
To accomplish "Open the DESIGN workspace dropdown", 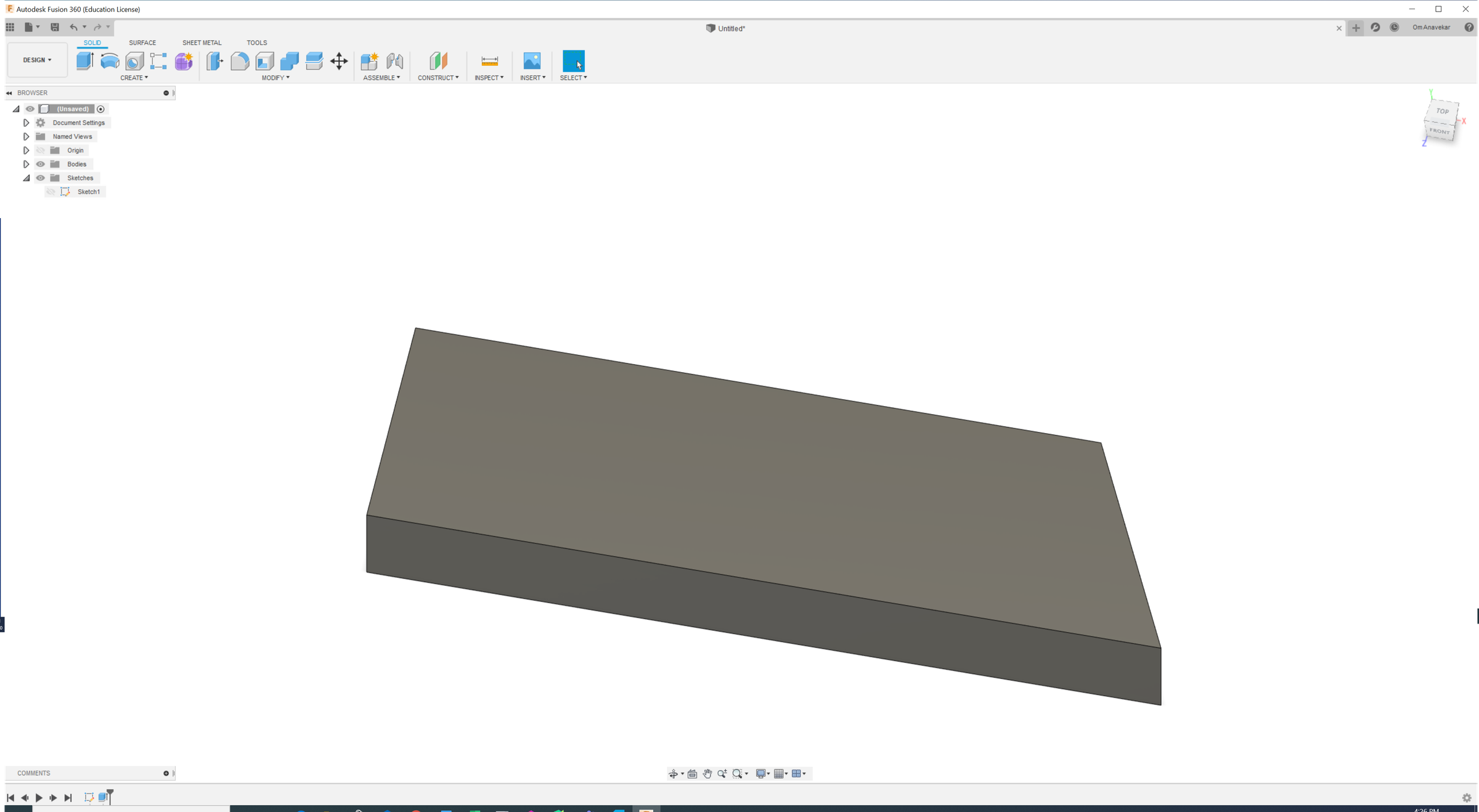I will (37, 60).
